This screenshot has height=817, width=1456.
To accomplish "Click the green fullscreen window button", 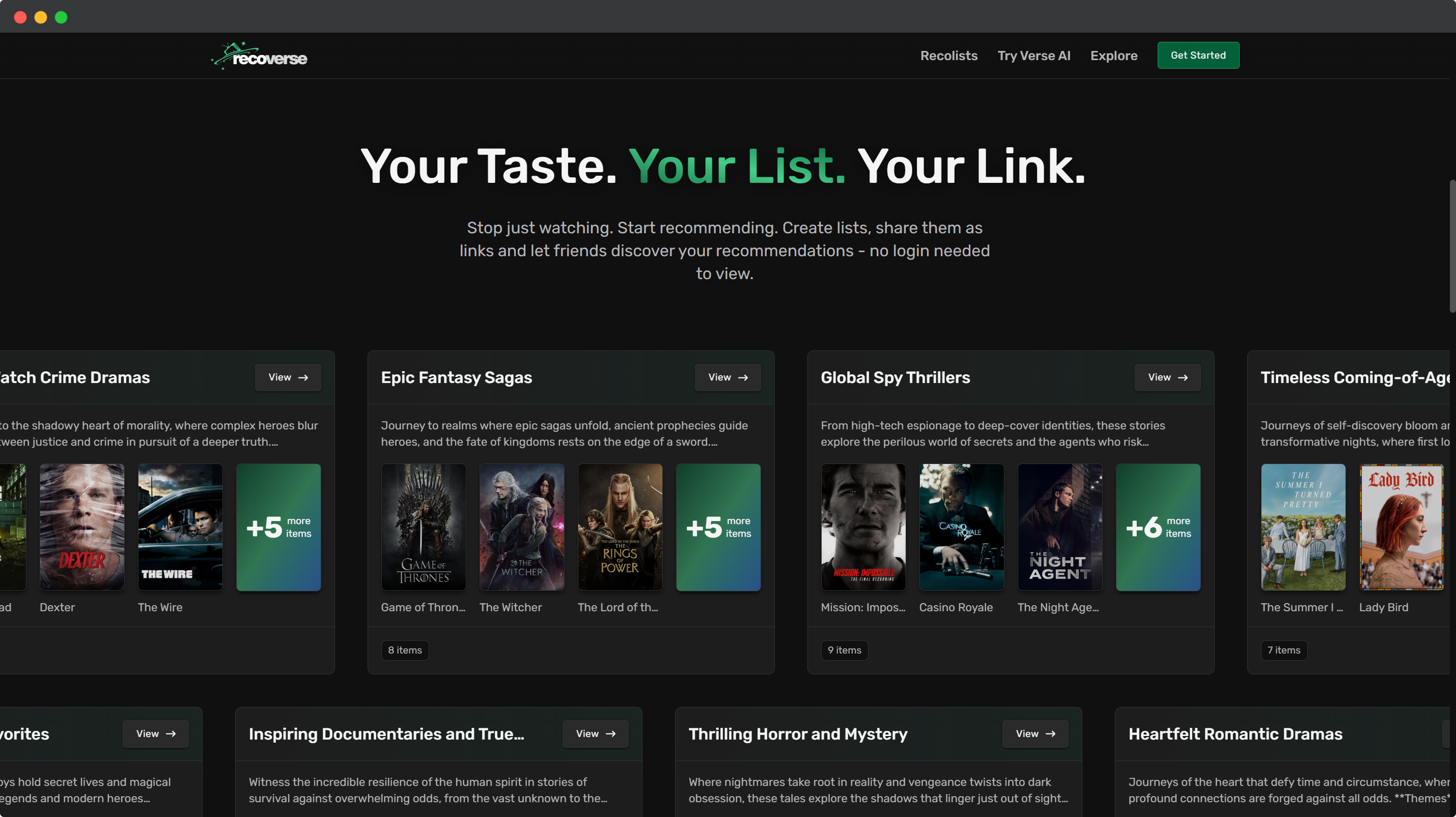I will [61, 17].
